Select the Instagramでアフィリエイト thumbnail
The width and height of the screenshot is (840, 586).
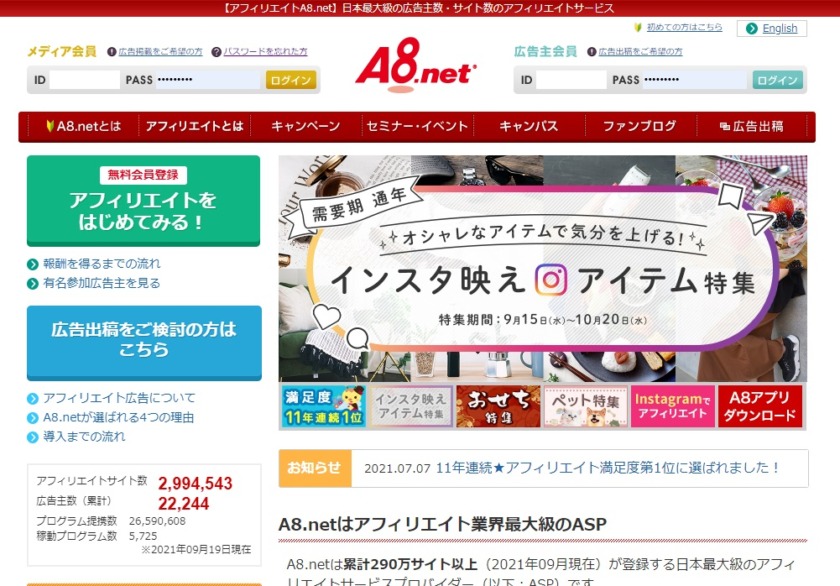pos(673,407)
